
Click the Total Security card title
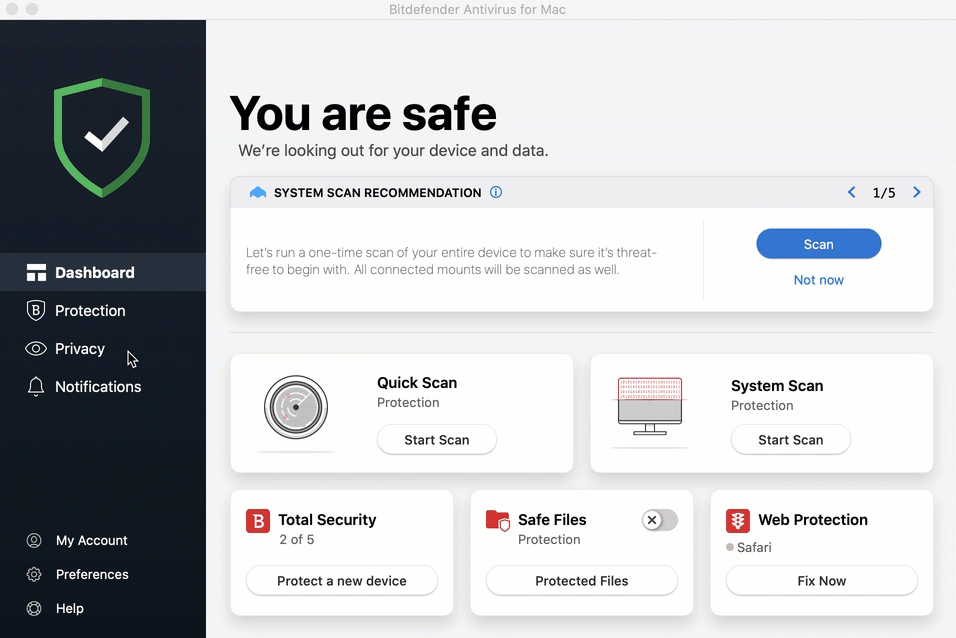pos(327,520)
